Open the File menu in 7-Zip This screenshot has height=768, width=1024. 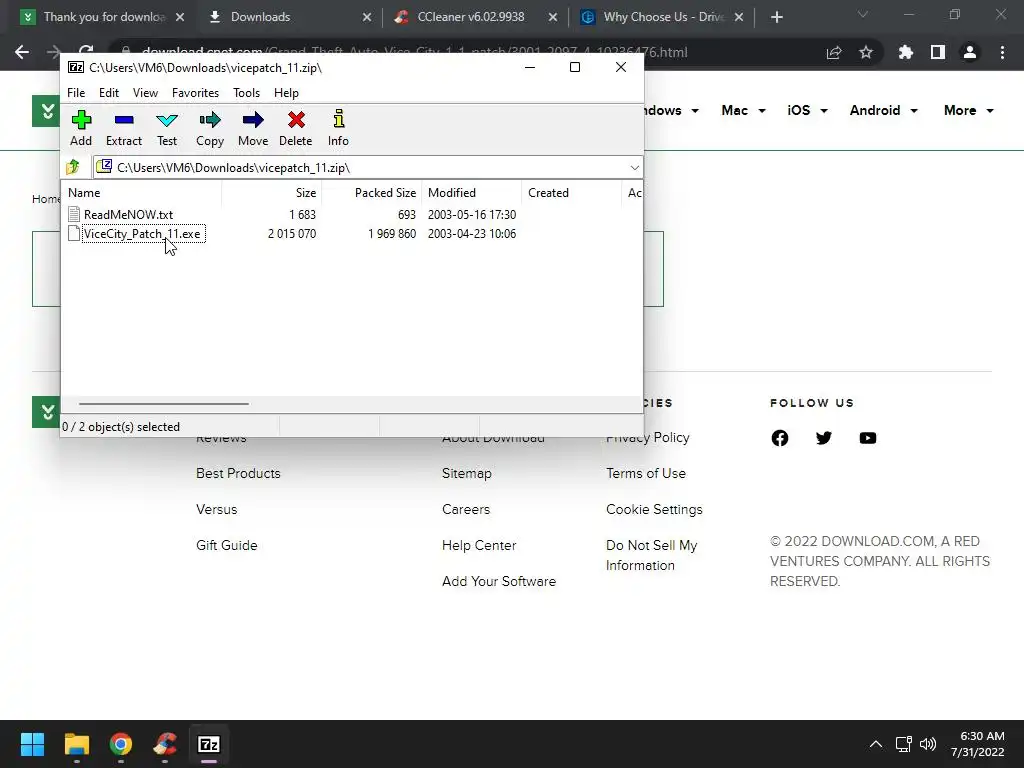tap(76, 93)
